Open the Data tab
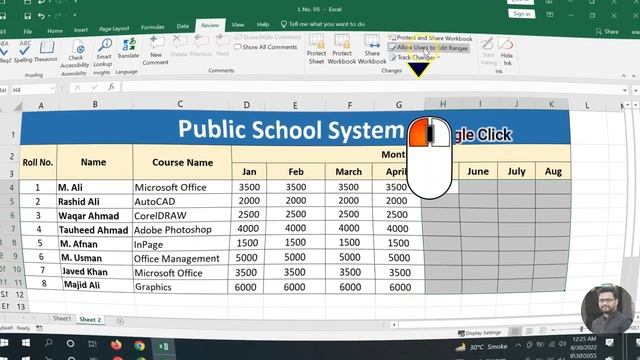 183,26
